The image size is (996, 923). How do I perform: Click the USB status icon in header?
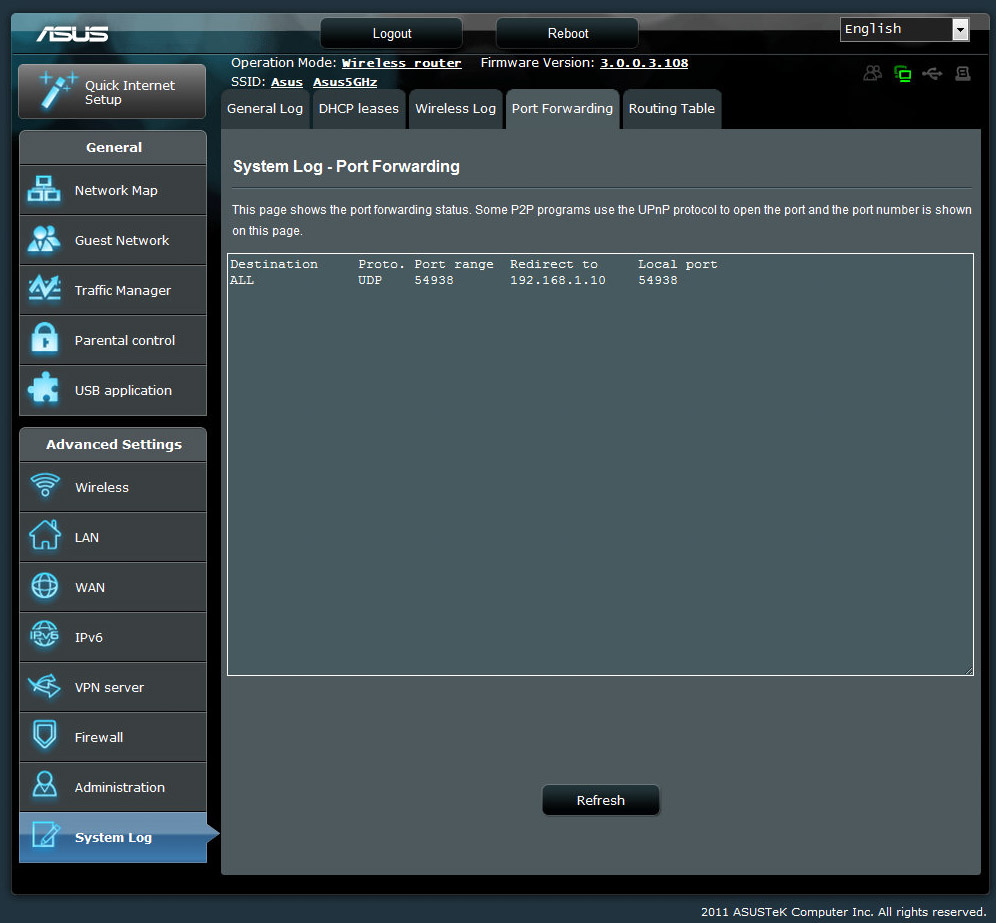[x=932, y=74]
